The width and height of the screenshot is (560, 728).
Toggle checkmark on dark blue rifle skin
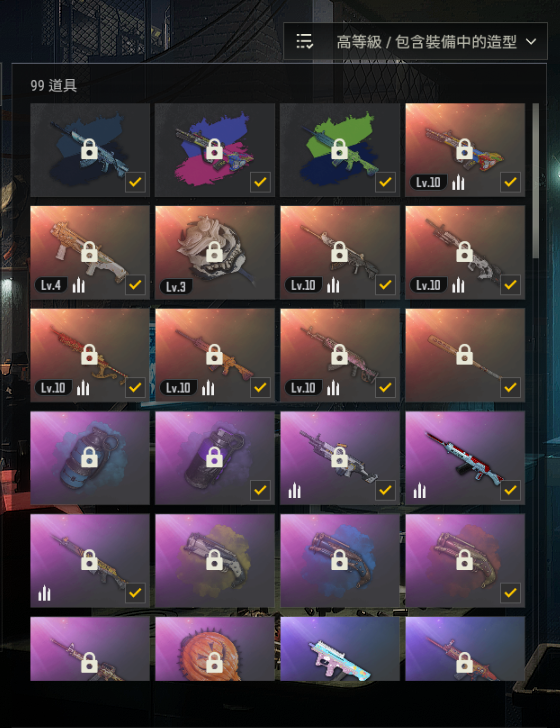click(x=135, y=182)
